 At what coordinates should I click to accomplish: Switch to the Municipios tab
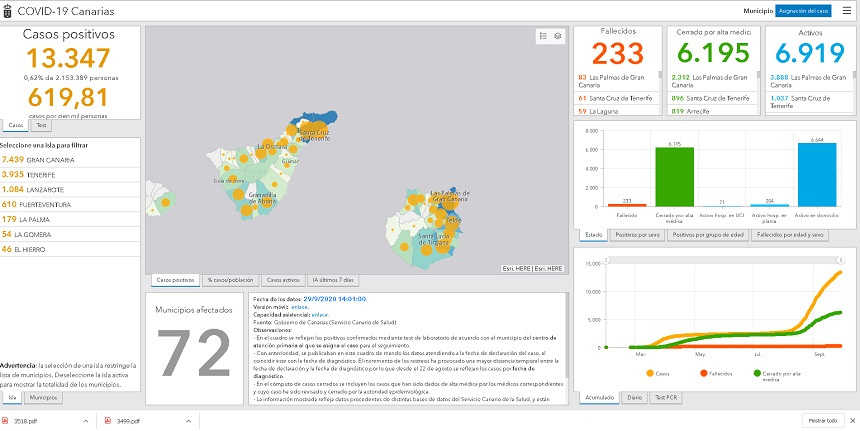[x=42, y=397]
